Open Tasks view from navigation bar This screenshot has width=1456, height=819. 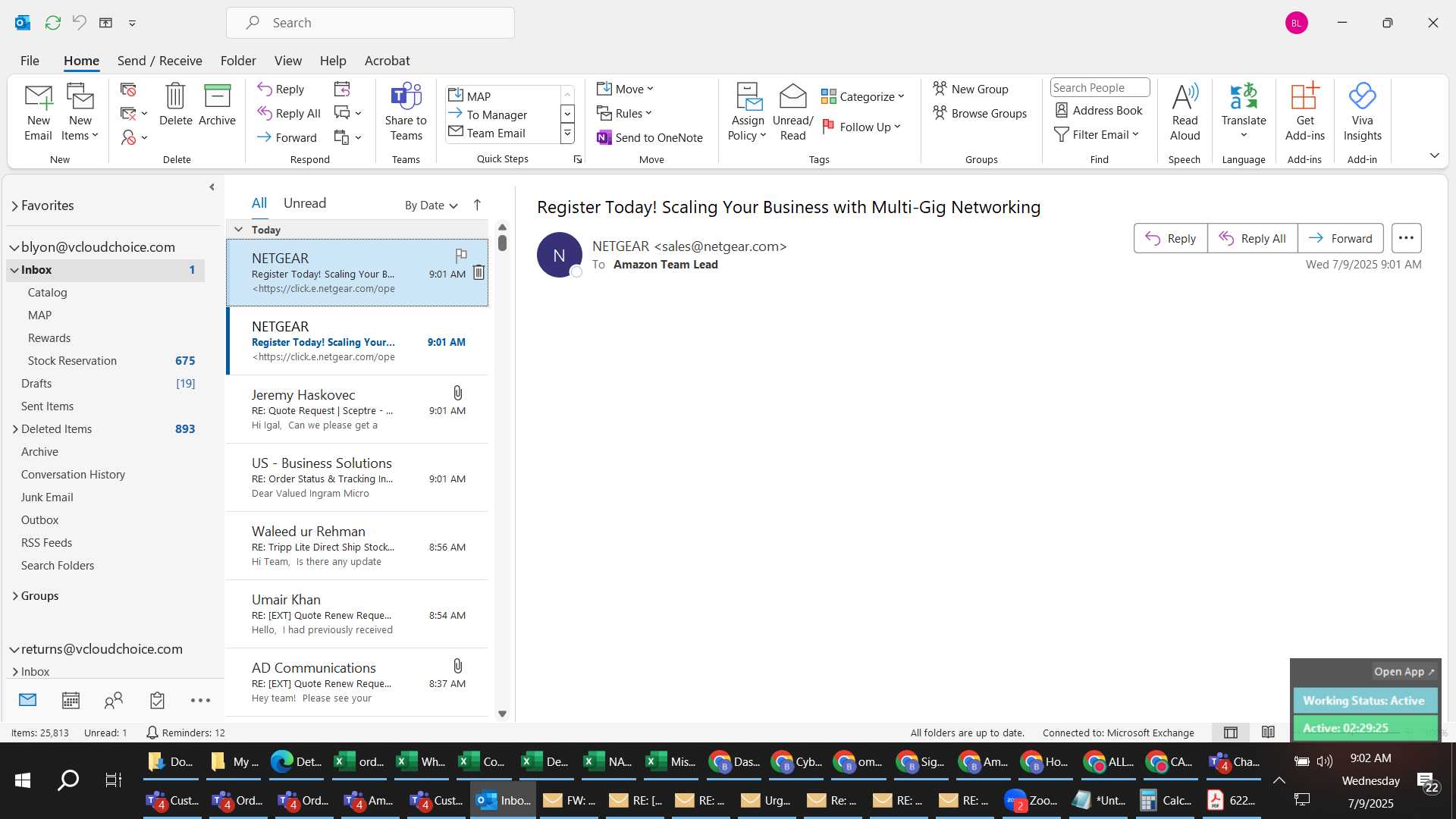tap(157, 700)
